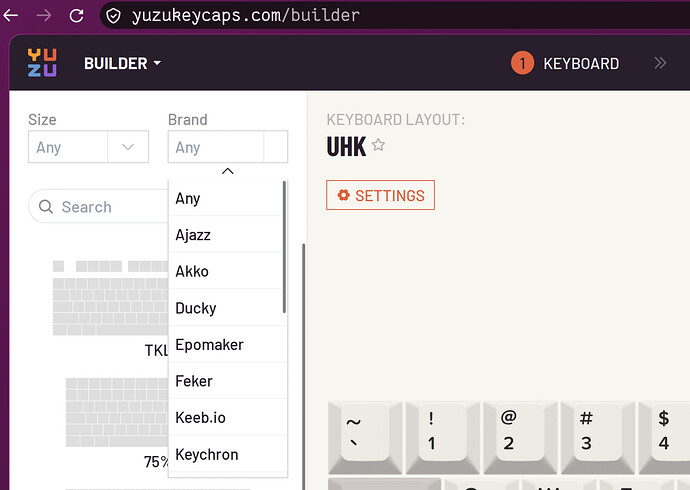The height and width of the screenshot is (490, 690).
Task: Select Any in brand list
Action: (x=228, y=198)
